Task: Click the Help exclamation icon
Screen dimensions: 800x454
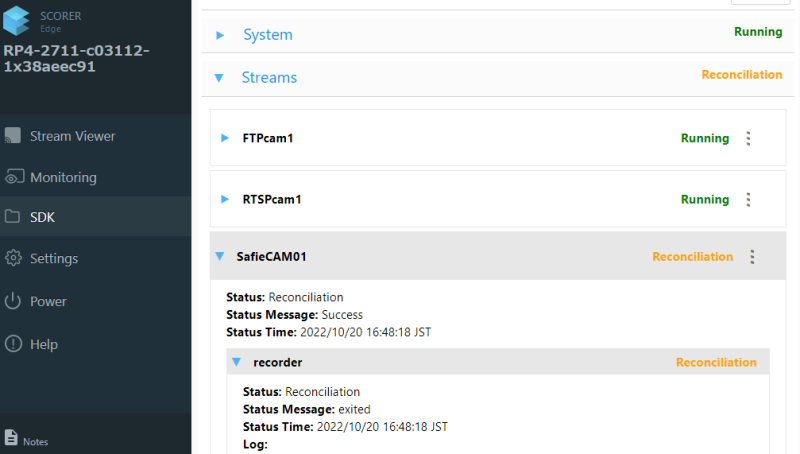Action: pos(13,344)
